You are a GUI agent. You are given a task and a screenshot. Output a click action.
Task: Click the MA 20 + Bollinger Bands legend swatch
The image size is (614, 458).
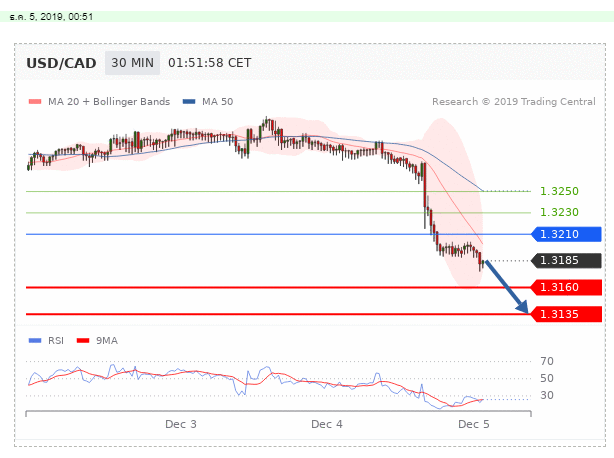click(35, 102)
